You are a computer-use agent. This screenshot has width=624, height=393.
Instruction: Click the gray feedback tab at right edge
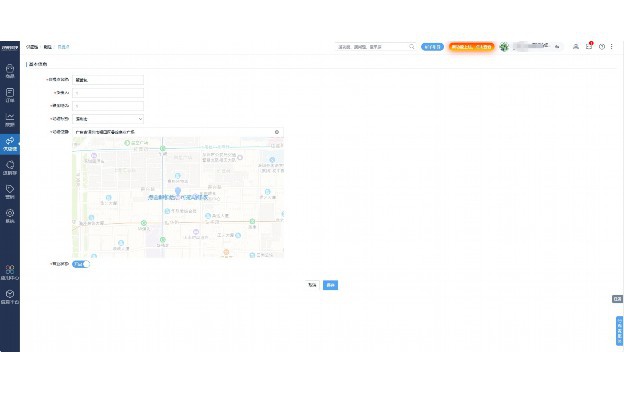click(617, 299)
